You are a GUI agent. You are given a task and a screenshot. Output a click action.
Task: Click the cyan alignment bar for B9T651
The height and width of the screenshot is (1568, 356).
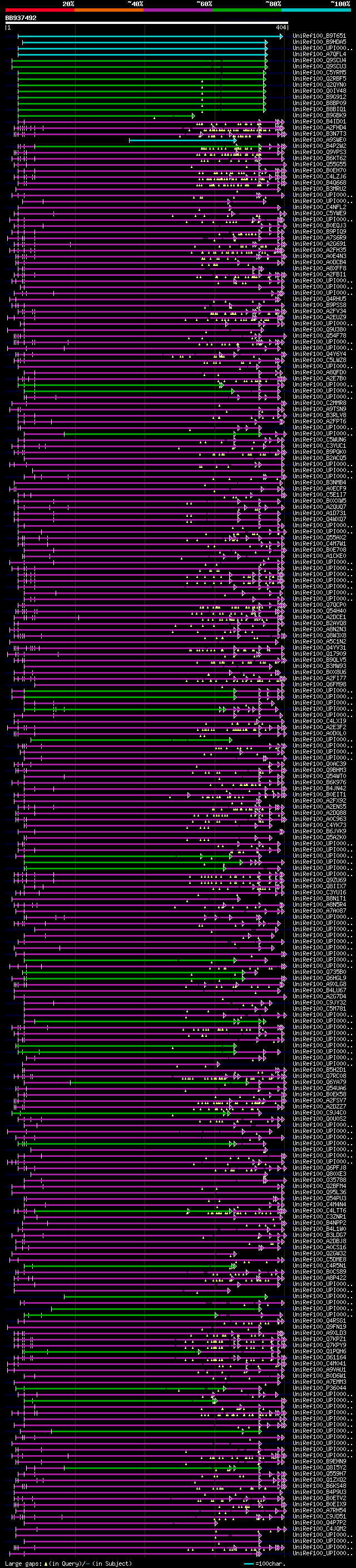[x=150, y=36]
